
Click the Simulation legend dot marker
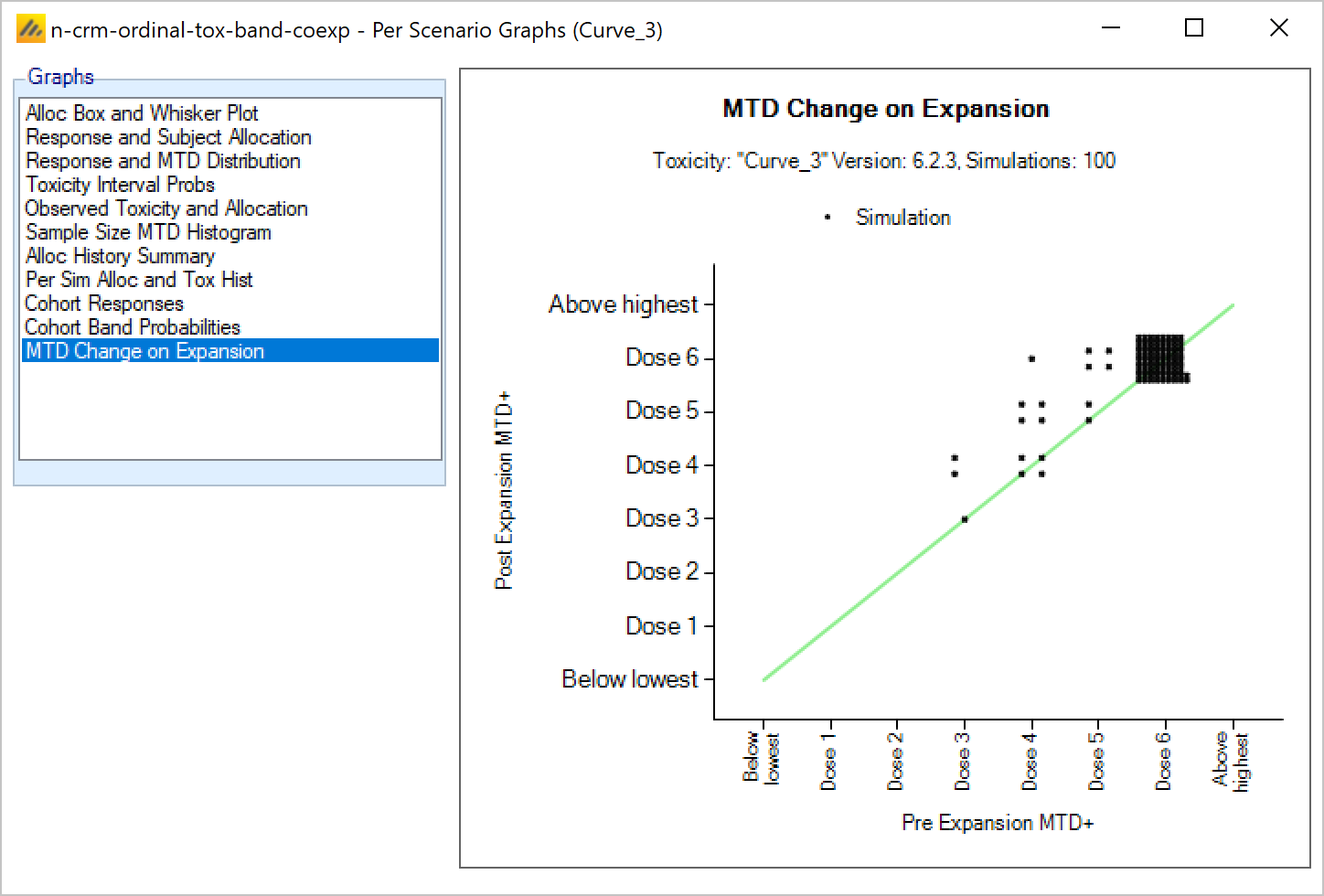(x=827, y=218)
